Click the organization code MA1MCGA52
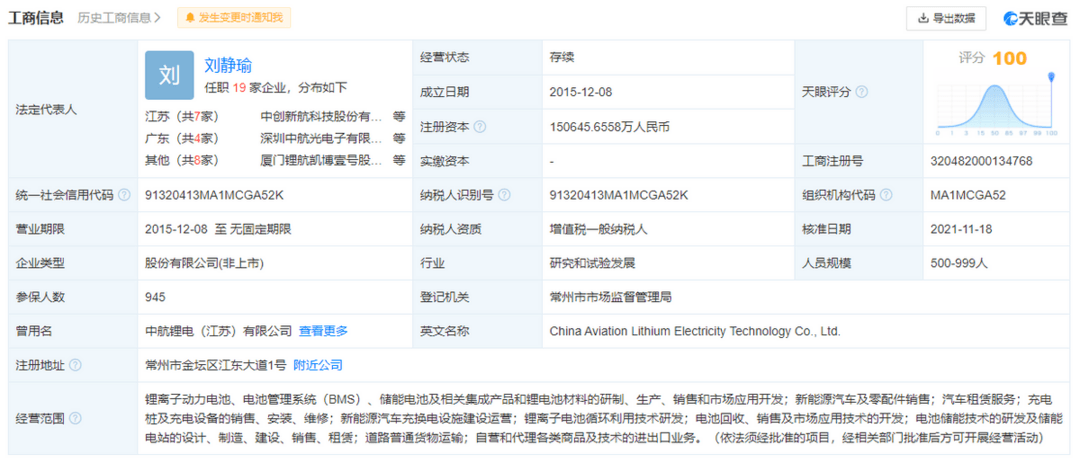Viewport: 1080px width, 463px height. pyautogui.click(x=967, y=195)
